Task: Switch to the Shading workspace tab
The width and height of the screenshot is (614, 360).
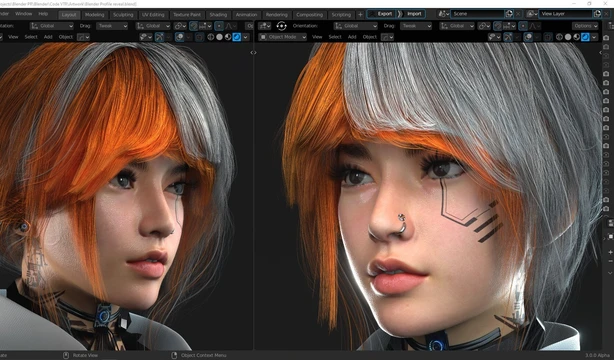Action: pos(218,15)
